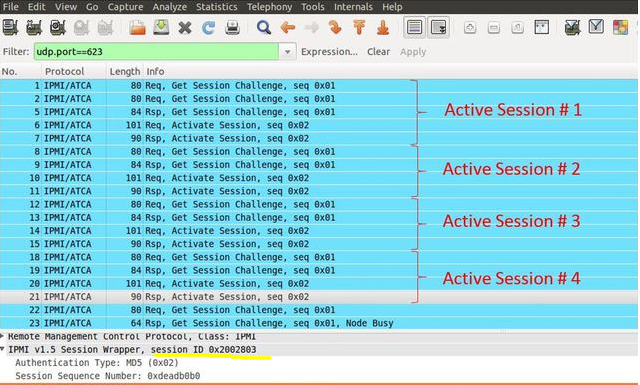Edit display filters funnel icon
The height and width of the screenshot is (385, 640).
tap(596, 27)
